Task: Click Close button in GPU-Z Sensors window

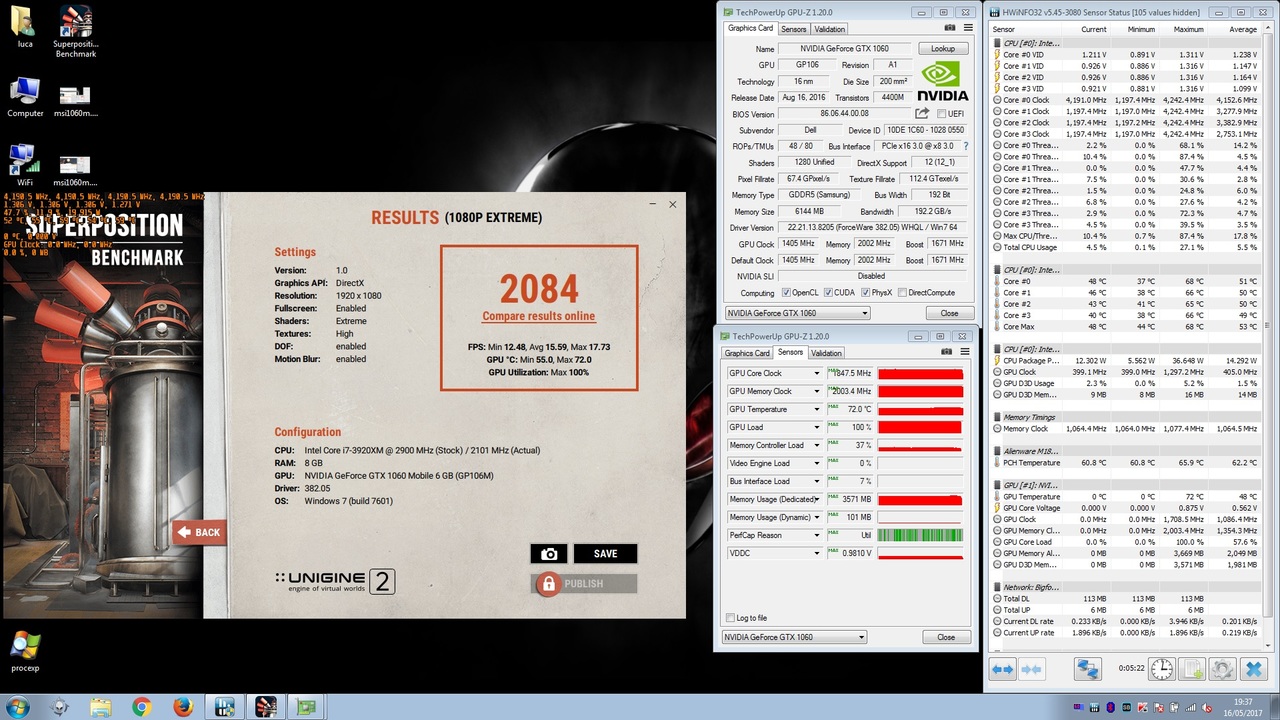Action: (945, 637)
